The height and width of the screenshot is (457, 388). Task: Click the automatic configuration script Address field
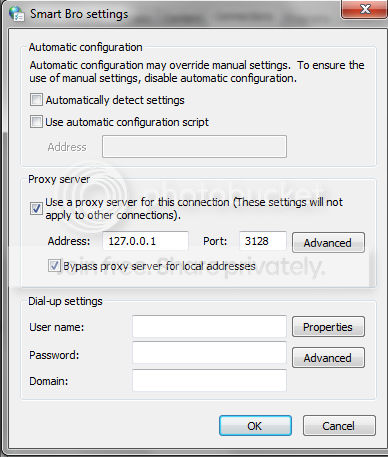pyautogui.click(x=194, y=146)
